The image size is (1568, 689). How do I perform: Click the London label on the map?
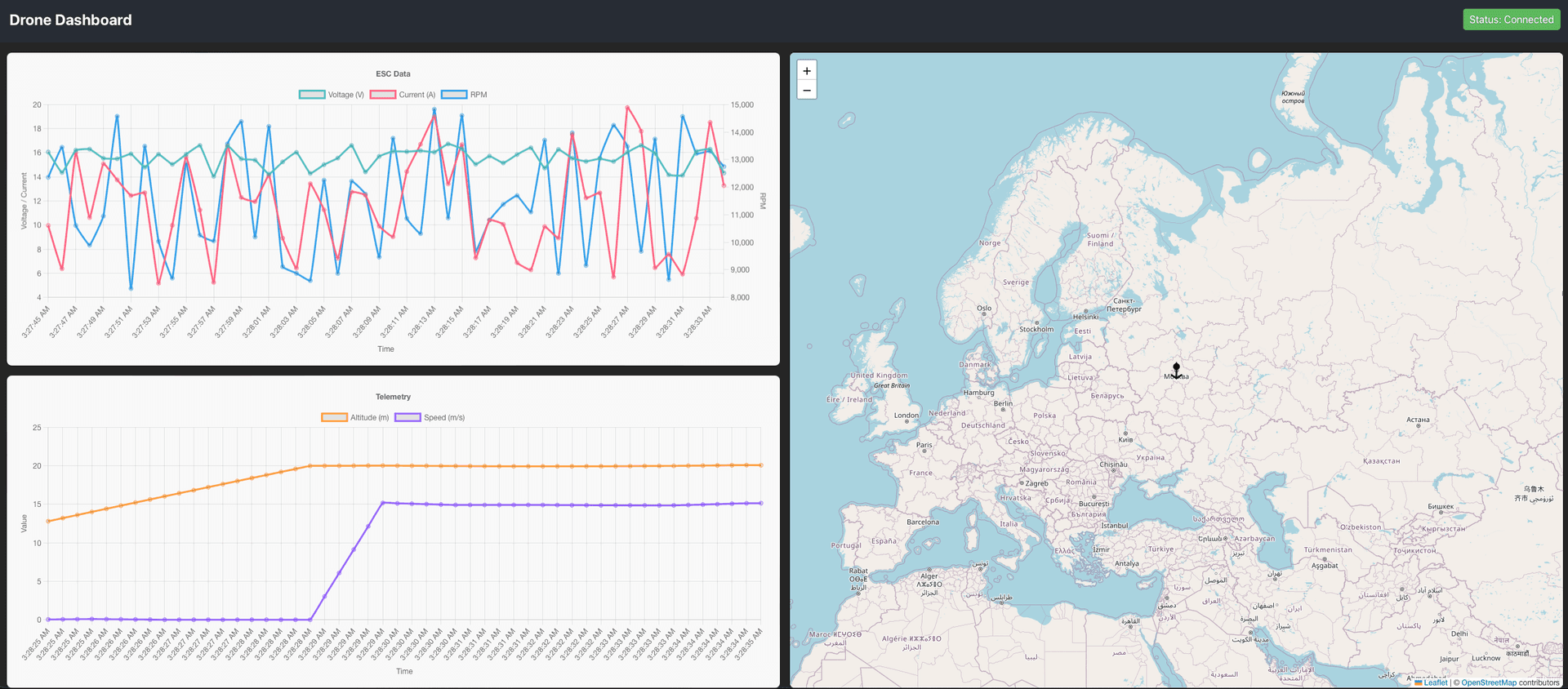coord(906,416)
